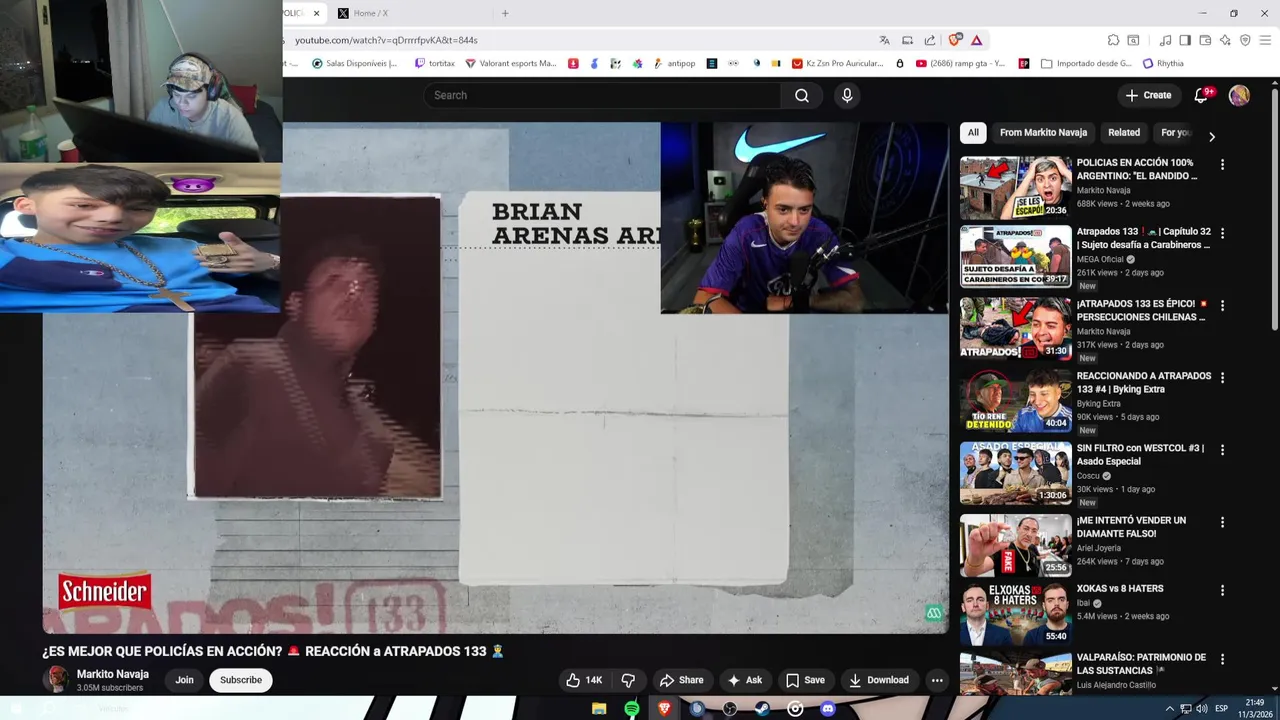The width and height of the screenshot is (1280, 720).
Task: Open options for Sin Filtro con Westcol
Action: (x=1222, y=449)
